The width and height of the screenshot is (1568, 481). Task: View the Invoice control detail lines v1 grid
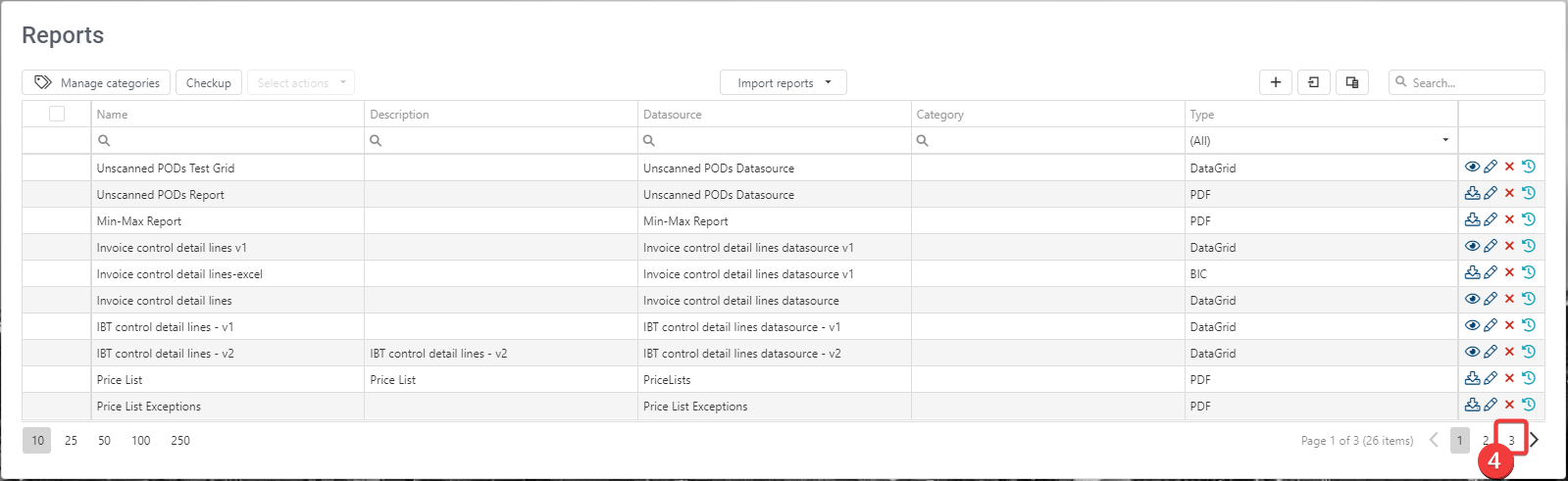point(1472,247)
